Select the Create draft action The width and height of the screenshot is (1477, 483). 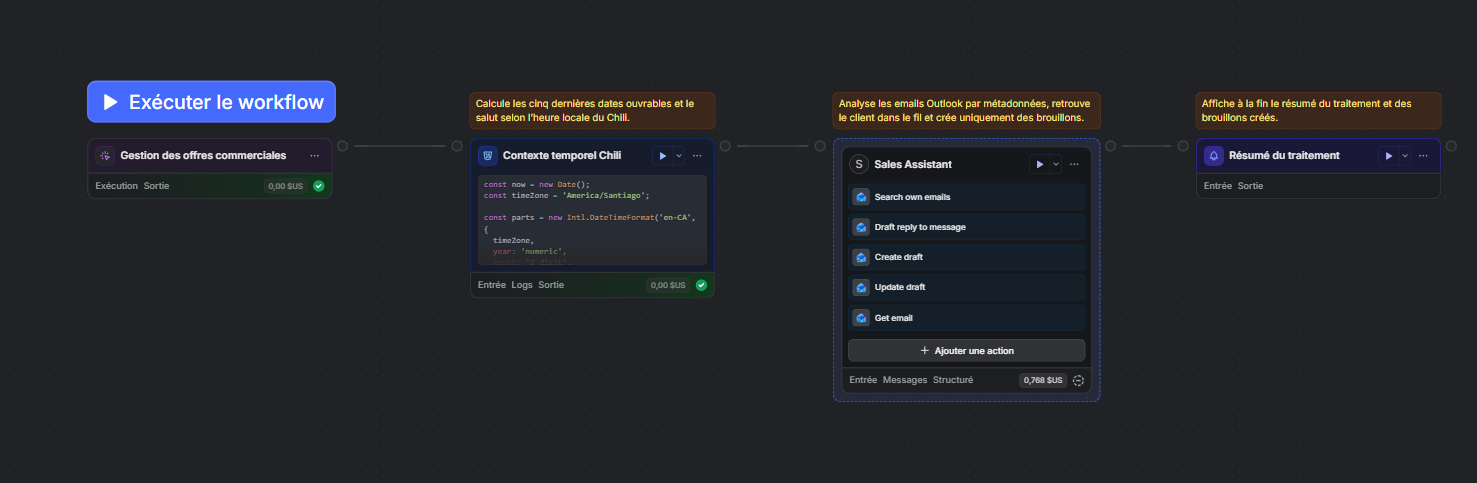click(x=966, y=257)
